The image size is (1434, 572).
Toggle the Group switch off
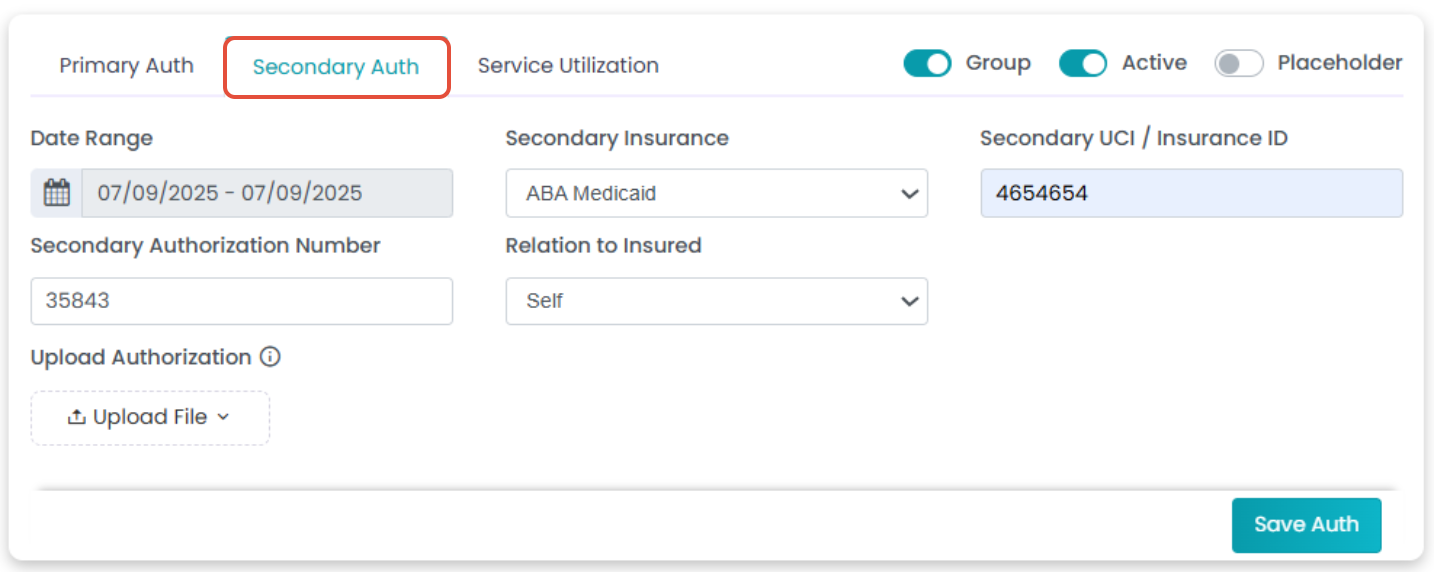click(927, 64)
